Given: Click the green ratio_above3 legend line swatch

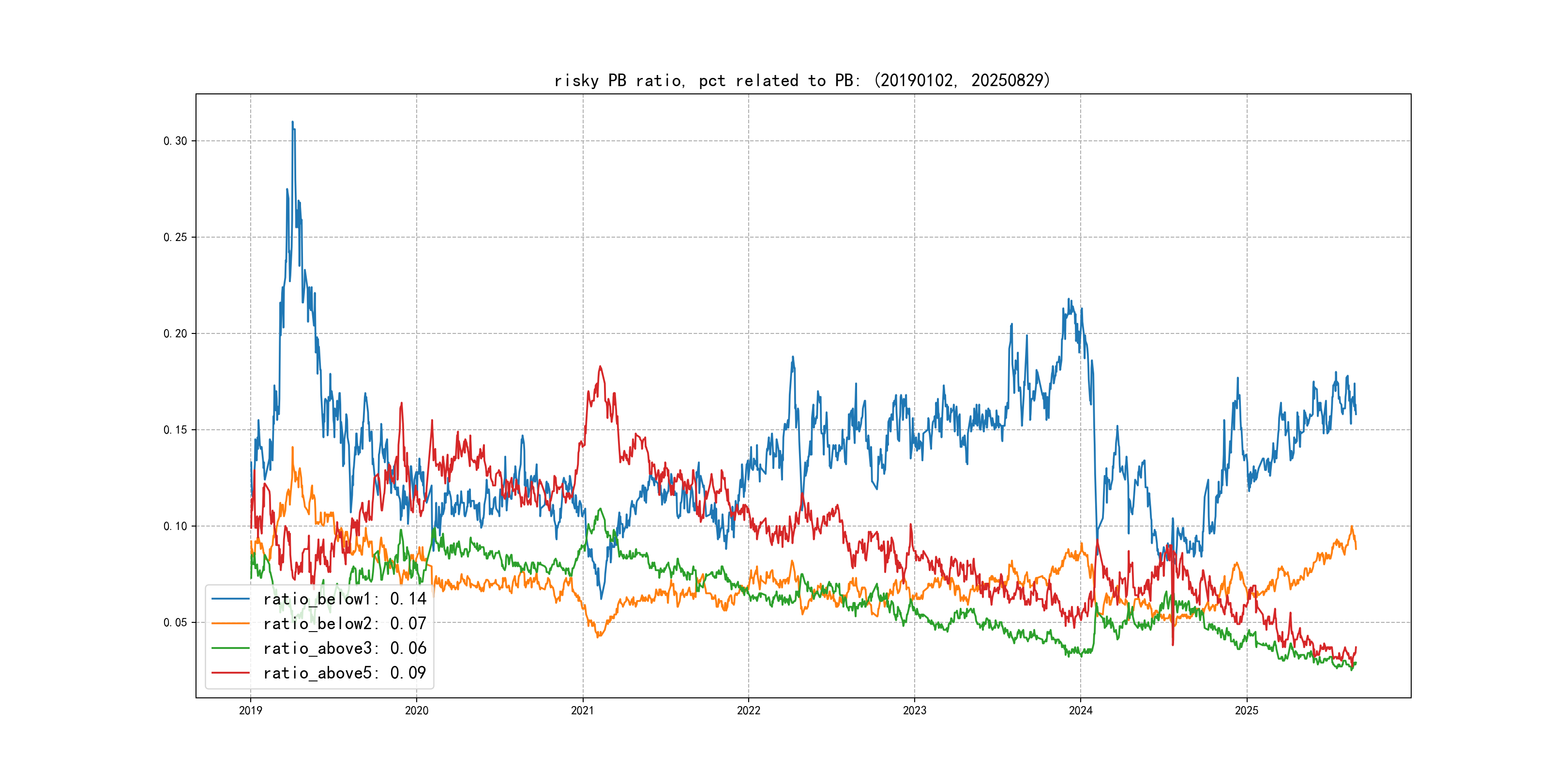Looking at the screenshot, I should [230, 648].
